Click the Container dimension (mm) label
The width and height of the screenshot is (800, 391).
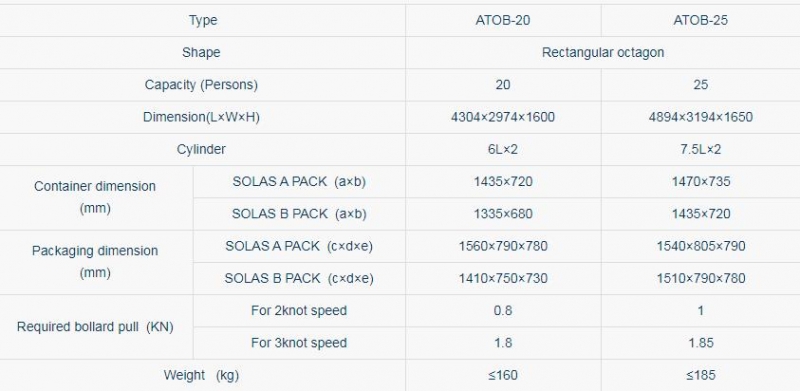(x=95, y=198)
